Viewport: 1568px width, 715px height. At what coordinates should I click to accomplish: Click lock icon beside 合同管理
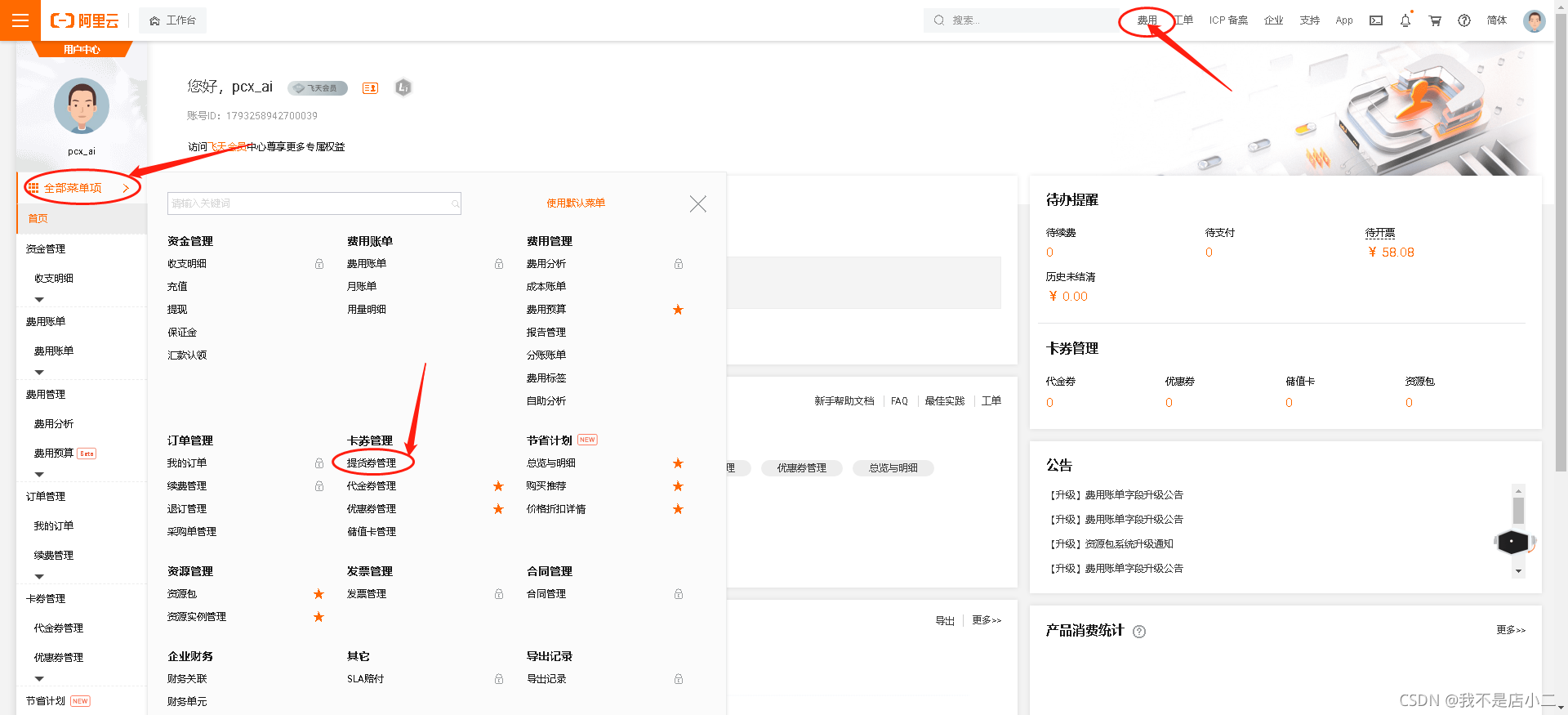click(679, 594)
